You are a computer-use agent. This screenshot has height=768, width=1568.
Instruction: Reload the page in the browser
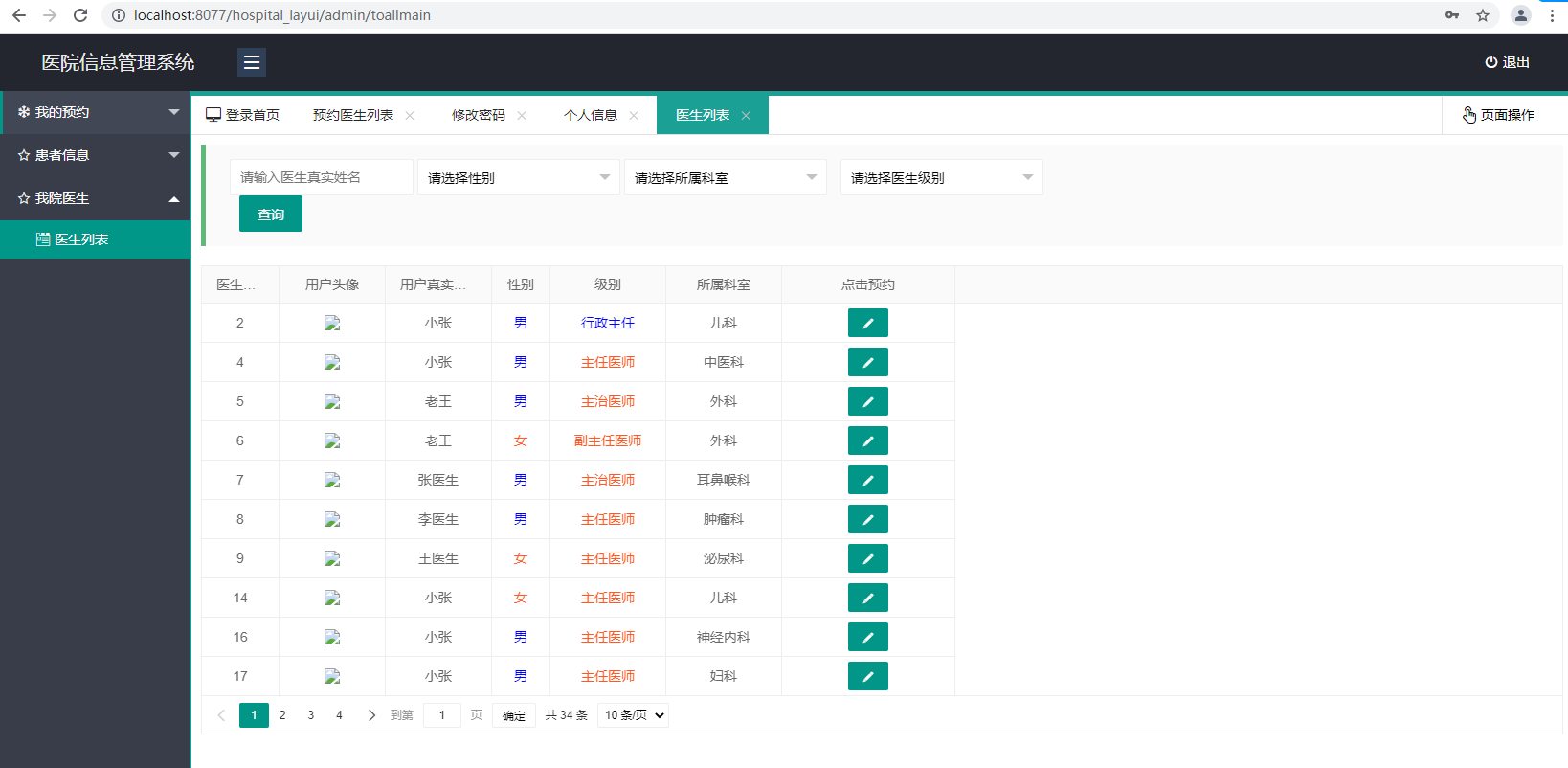[80, 15]
